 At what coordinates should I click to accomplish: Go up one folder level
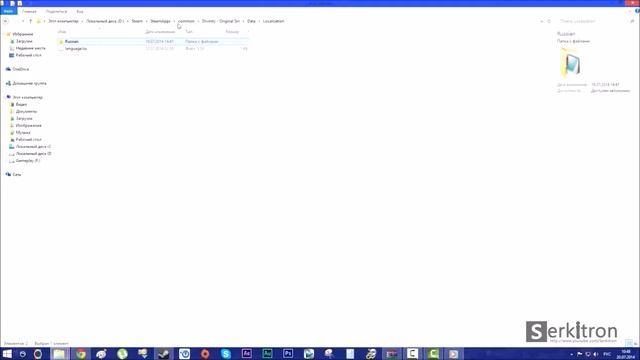coord(30,21)
